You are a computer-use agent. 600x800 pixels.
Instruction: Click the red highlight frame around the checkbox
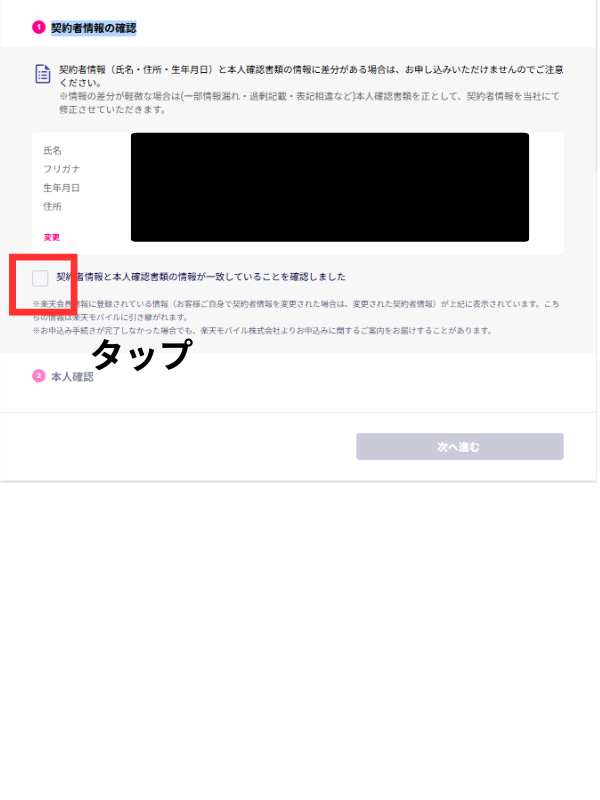click(x=43, y=284)
